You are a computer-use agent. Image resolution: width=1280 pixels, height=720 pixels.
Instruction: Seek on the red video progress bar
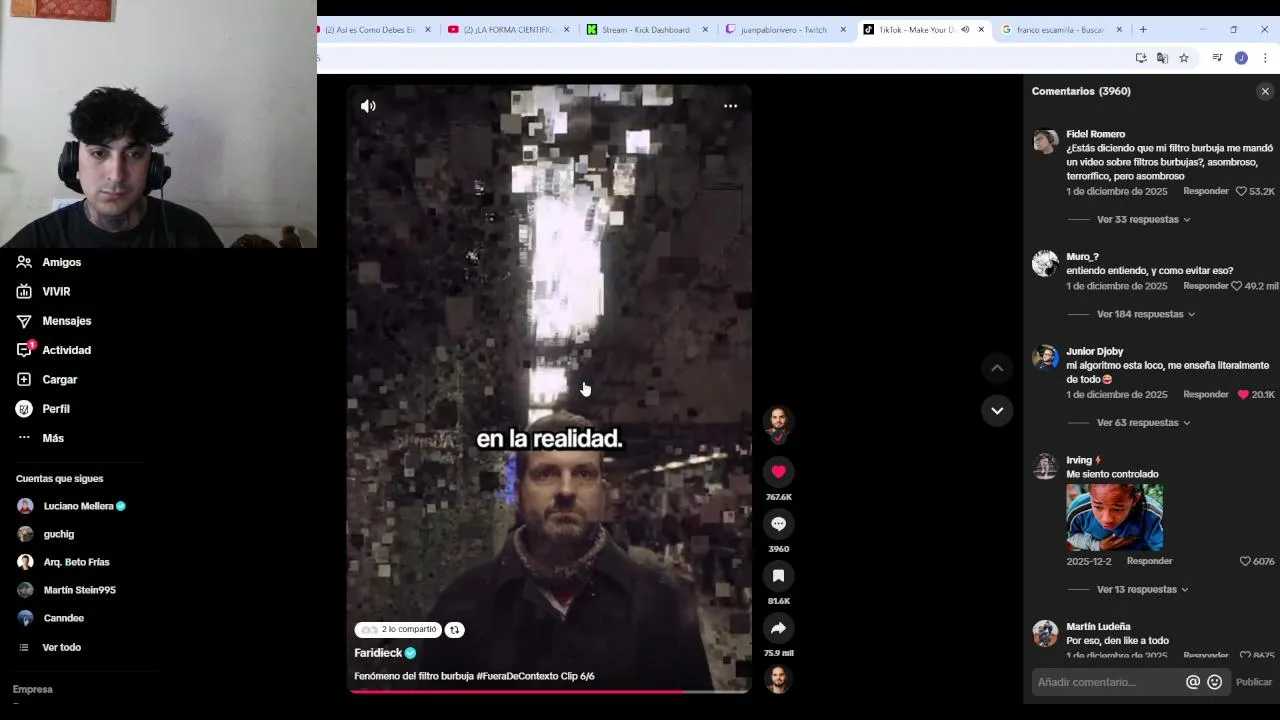tap(549, 691)
